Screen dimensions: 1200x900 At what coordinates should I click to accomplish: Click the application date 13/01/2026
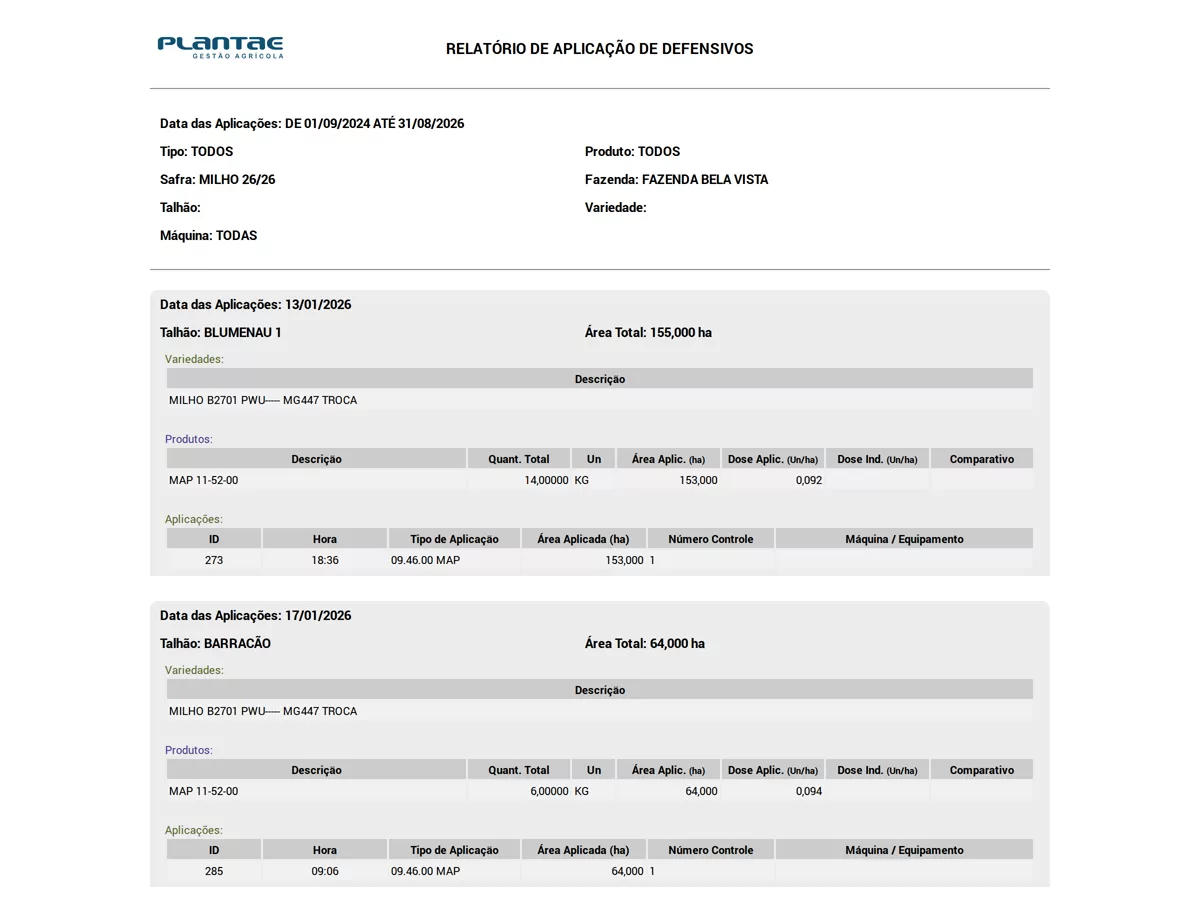pos(318,305)
